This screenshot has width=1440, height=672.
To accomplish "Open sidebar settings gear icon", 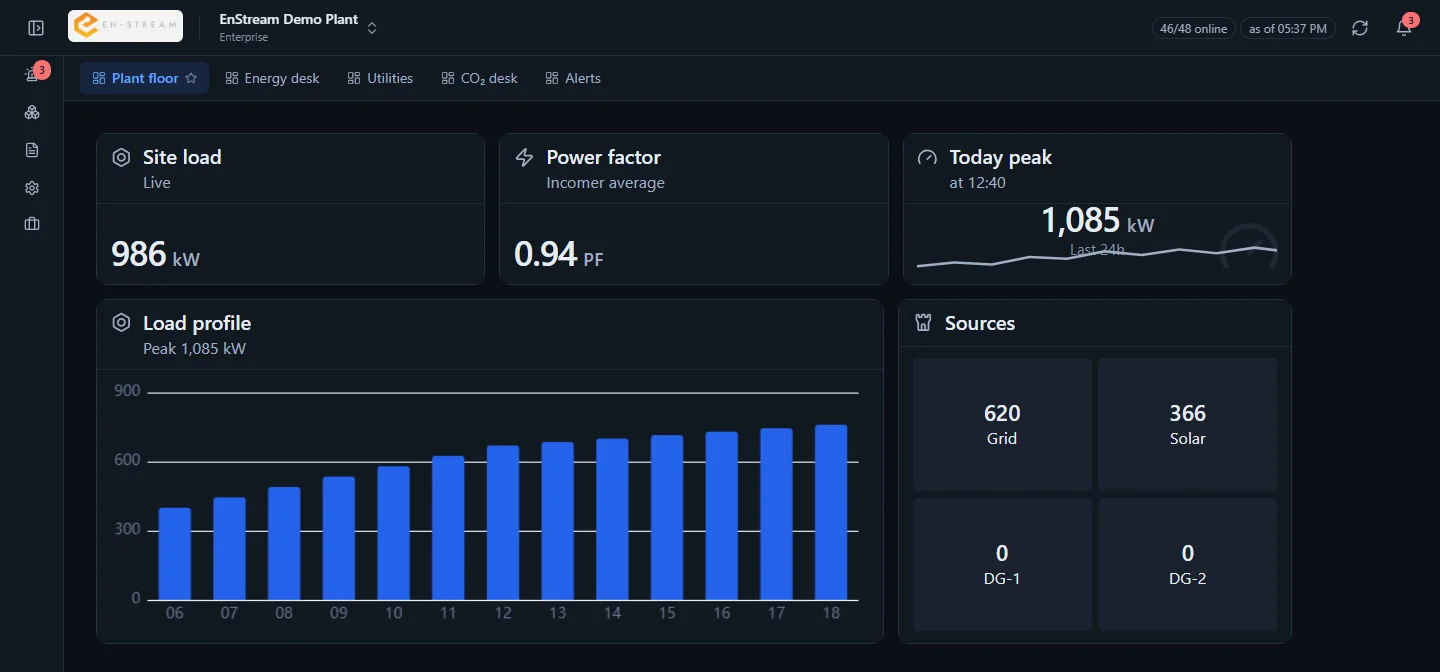I will pyautogui.click(x=32, y=188).
